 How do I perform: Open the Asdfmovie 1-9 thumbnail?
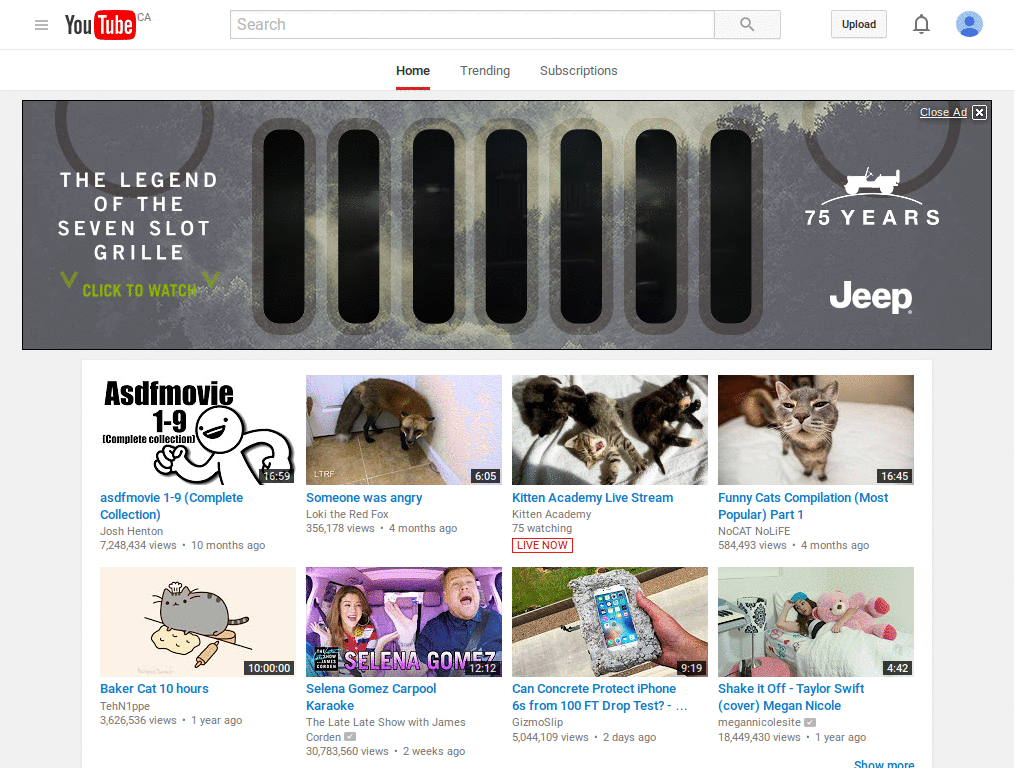198,430
